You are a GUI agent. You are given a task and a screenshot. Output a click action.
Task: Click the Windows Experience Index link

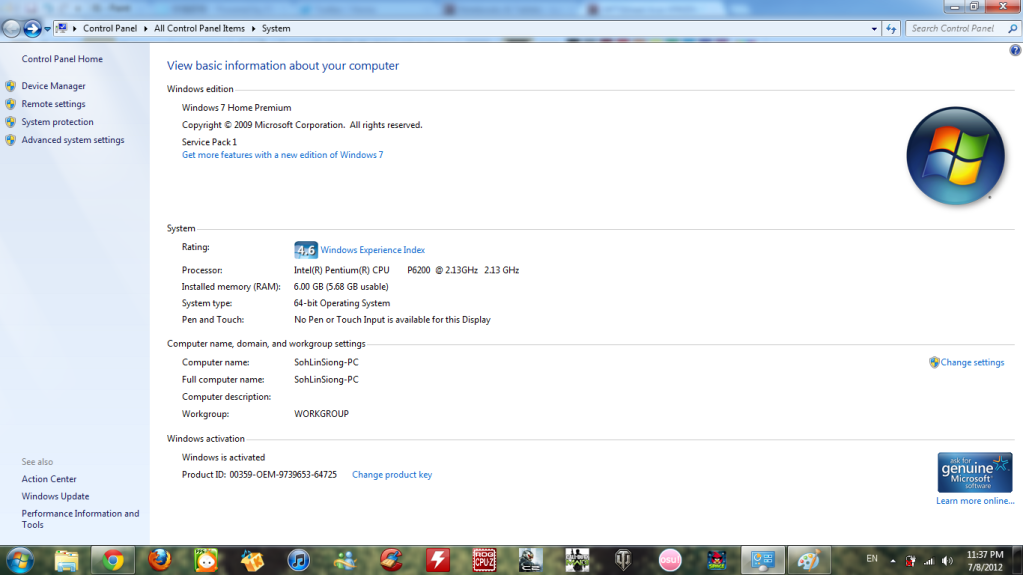(x=372, y=250)
